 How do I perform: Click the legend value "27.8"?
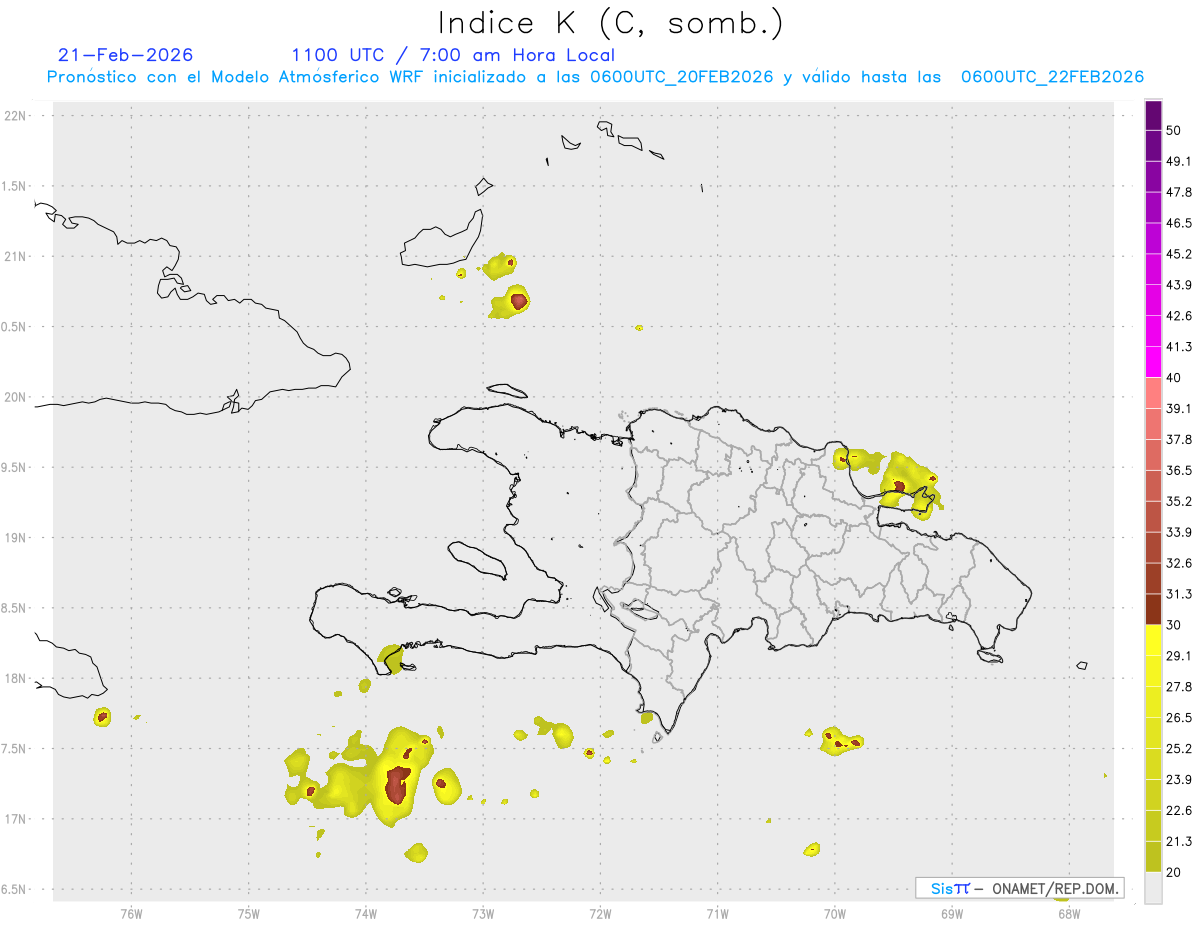tap(1179, 687)
